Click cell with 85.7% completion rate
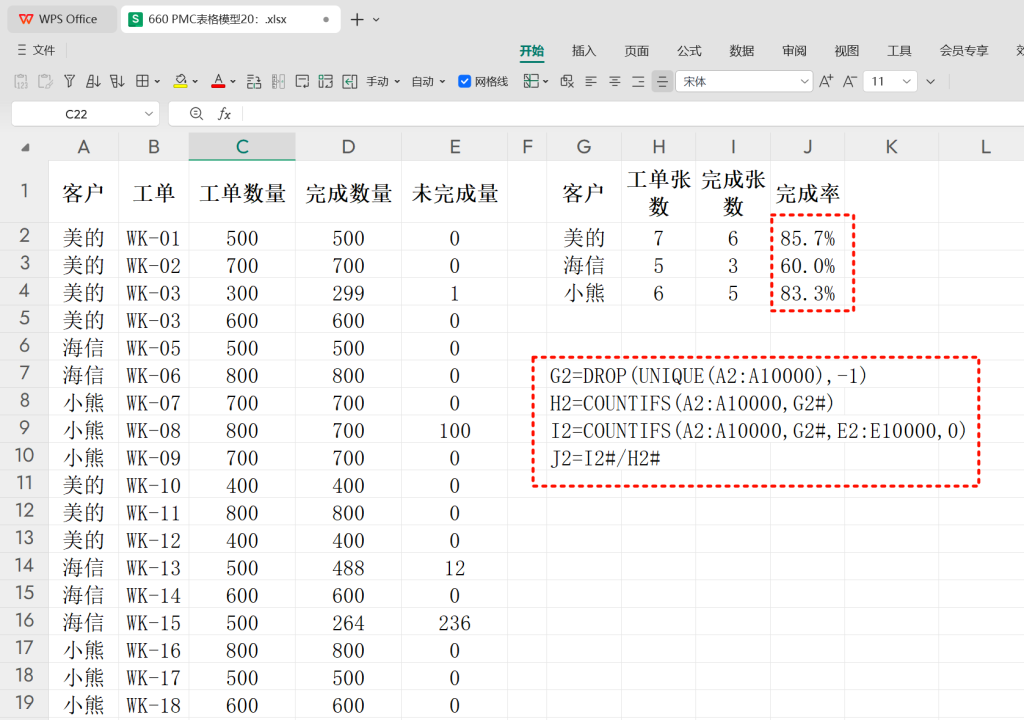The height and width of the screenshot is (720, 1024). point(808,238)
